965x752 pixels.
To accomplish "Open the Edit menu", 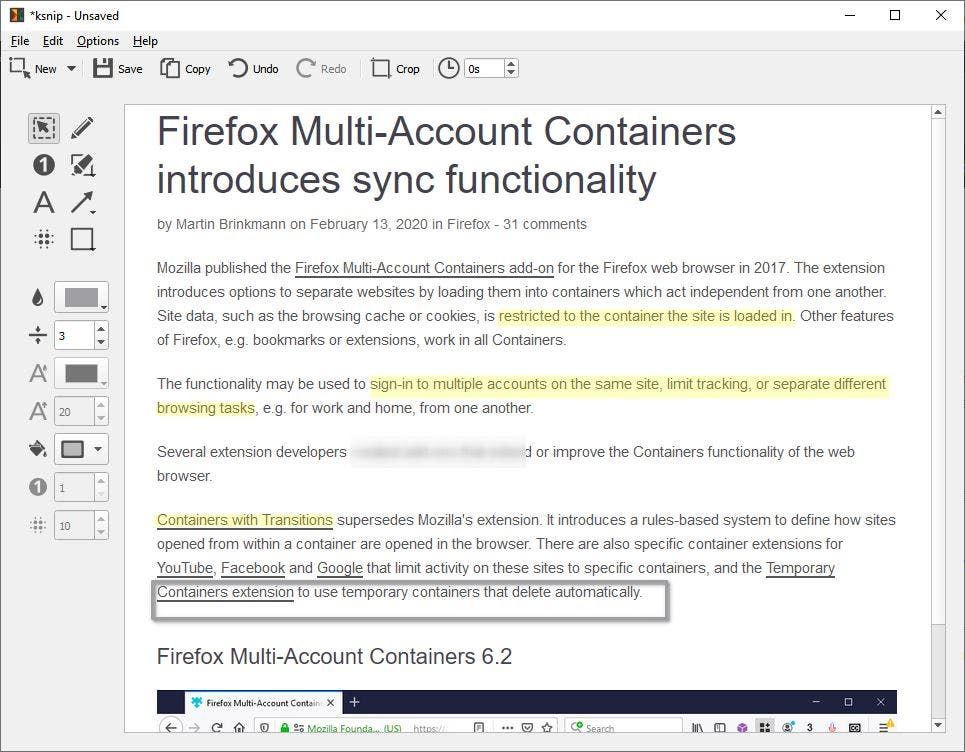I will [x=52, y=41].
